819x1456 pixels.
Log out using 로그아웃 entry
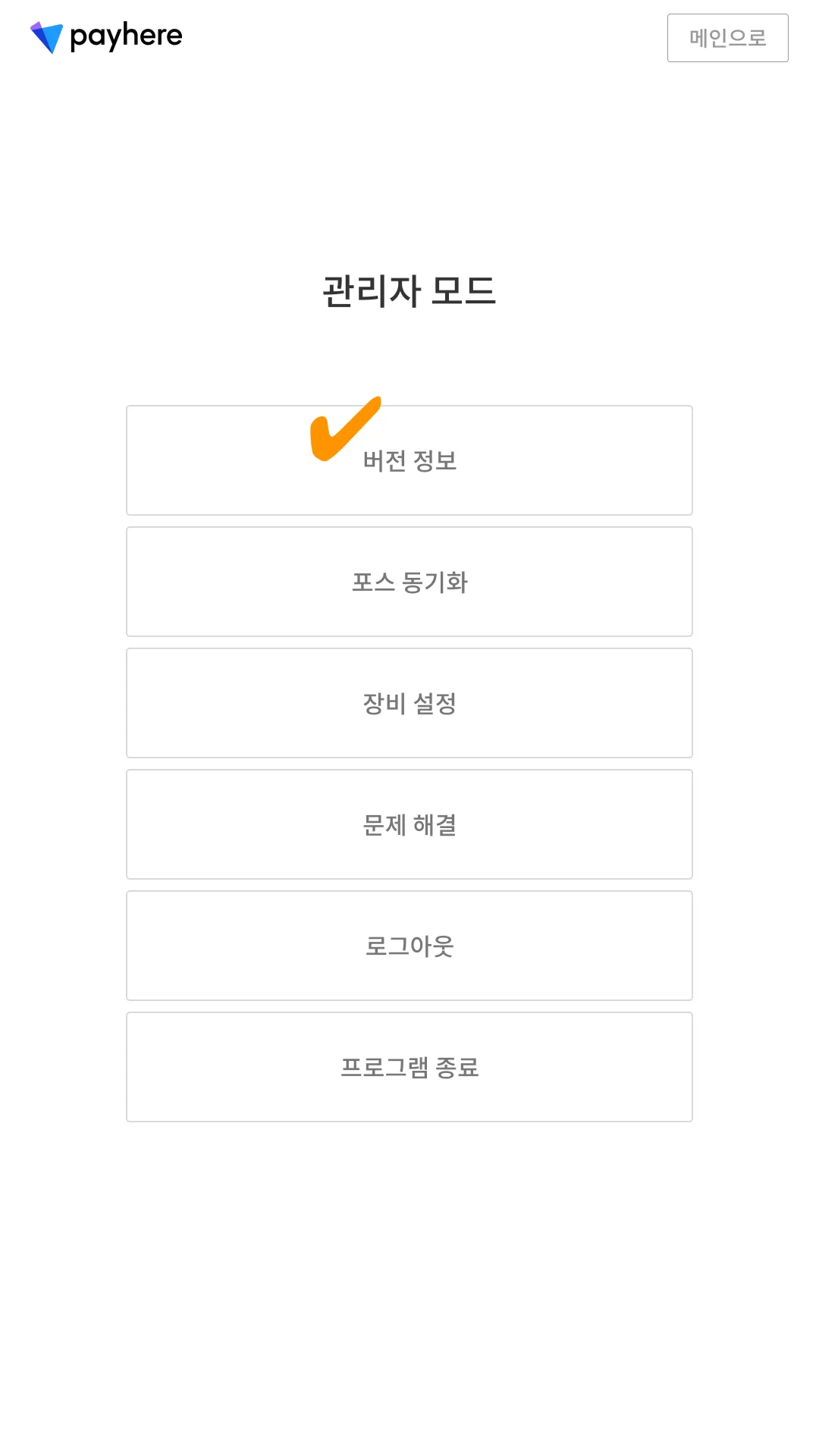[409, 946]
